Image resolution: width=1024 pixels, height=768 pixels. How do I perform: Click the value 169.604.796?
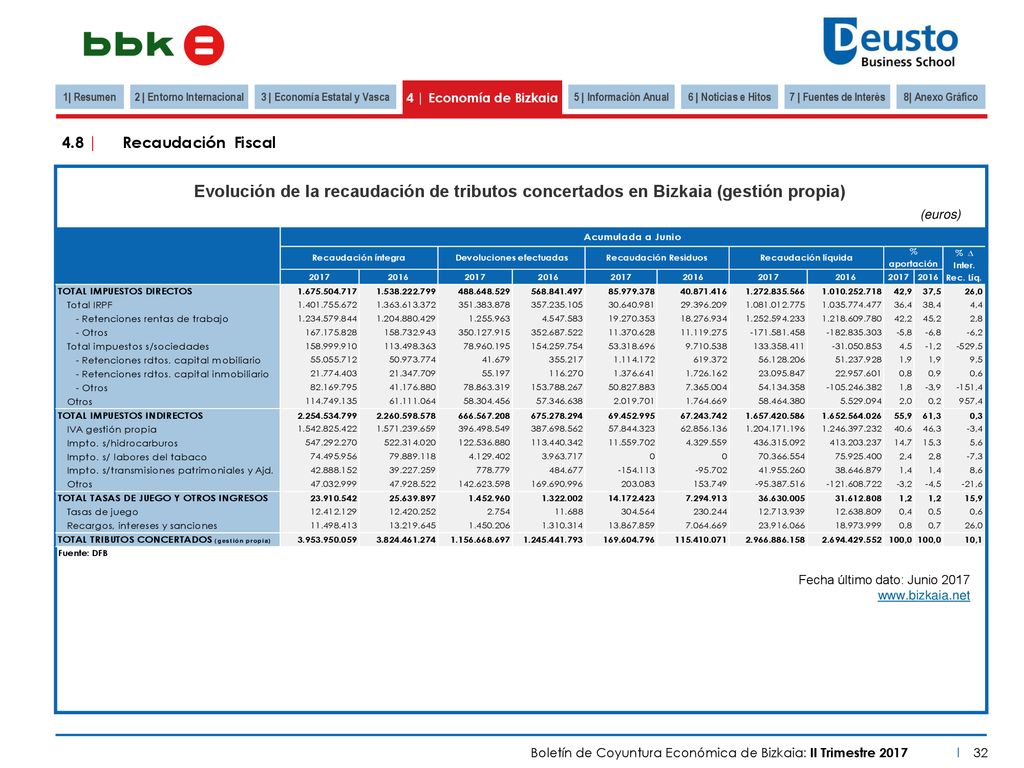coord(628,539)
